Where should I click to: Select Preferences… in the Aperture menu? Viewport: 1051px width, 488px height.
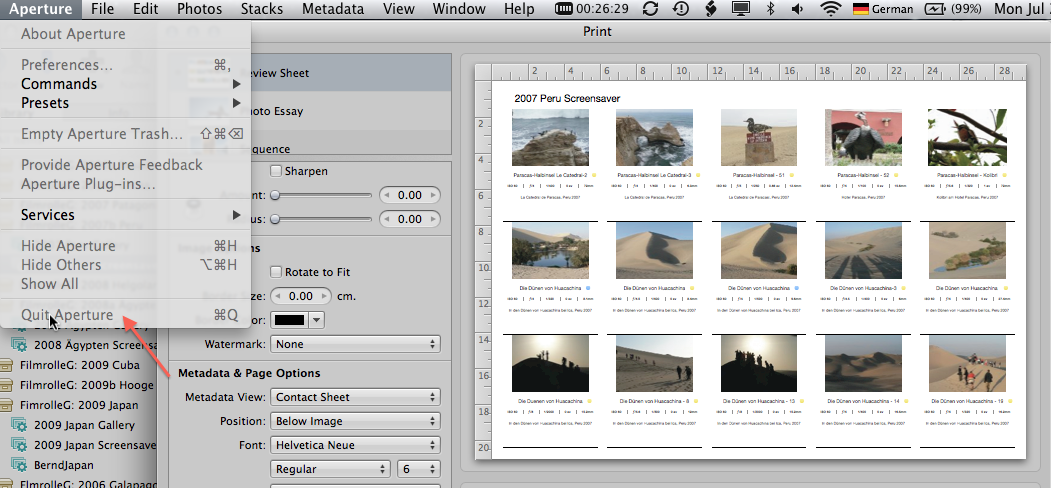click(67, 65)
